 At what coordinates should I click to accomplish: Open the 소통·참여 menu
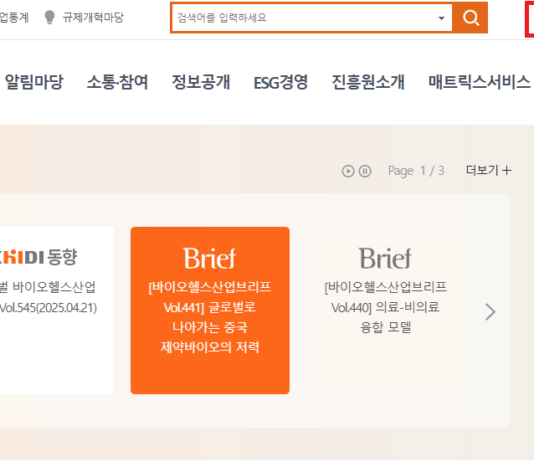click(117, 82)
